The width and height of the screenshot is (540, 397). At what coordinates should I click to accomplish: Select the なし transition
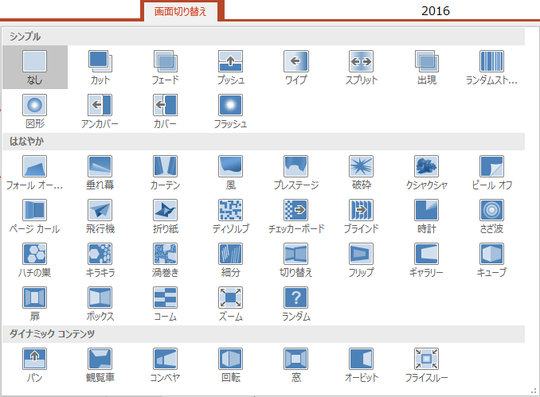35,67
